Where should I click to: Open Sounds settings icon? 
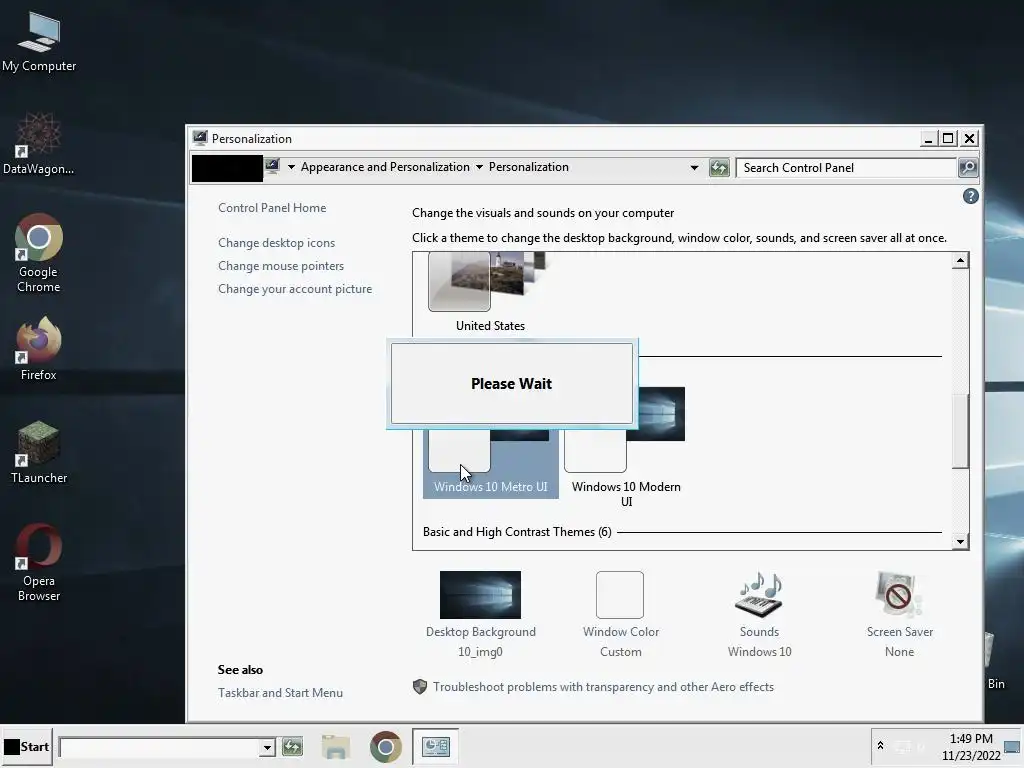point(759,595)
